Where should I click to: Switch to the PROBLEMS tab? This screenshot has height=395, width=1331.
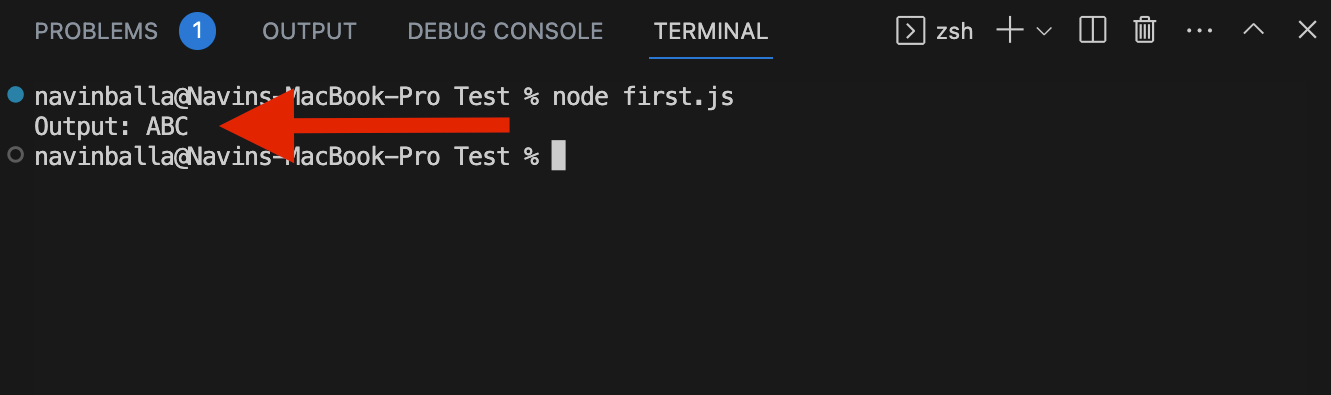tap(96, 31)
